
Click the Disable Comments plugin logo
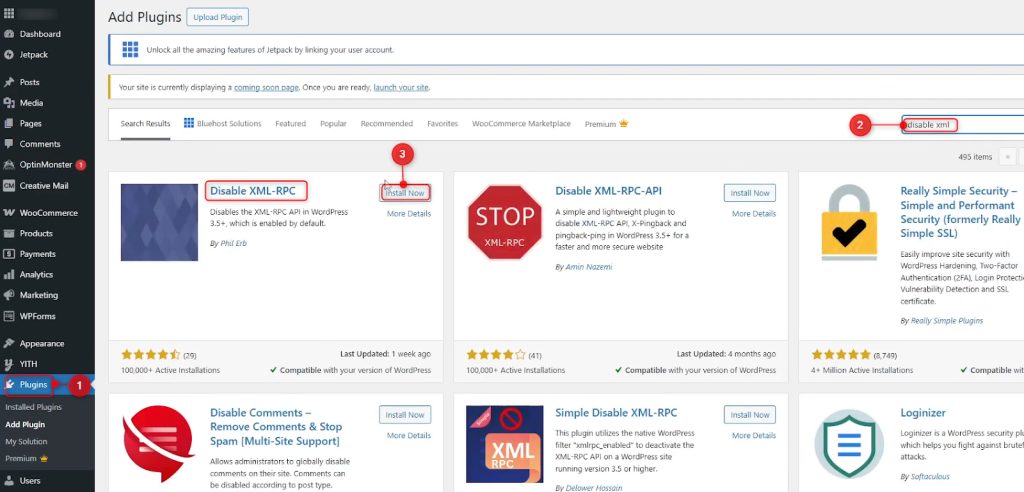160,444
